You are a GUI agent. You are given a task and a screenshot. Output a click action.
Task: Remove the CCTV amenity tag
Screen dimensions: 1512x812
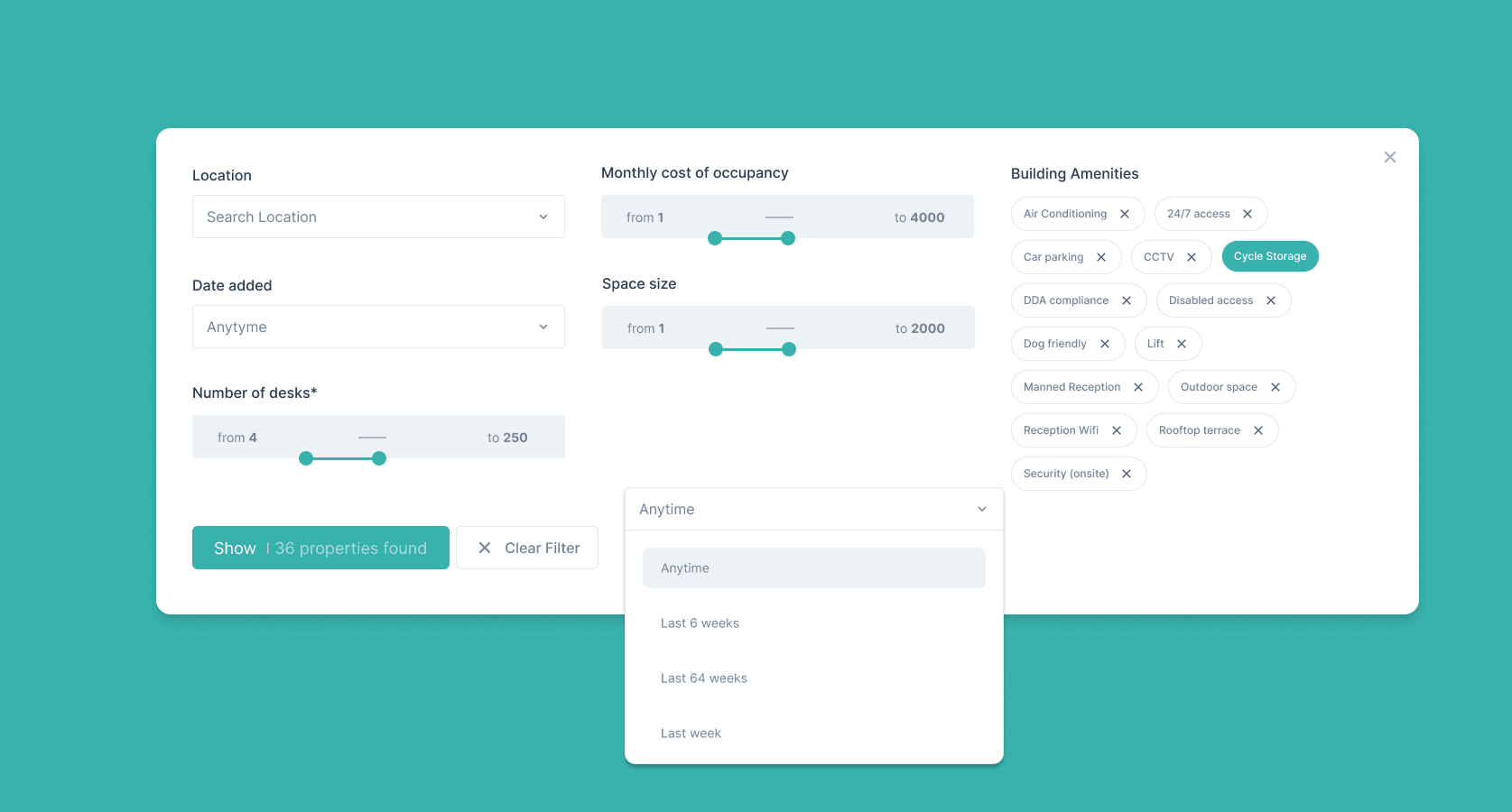1192,257
